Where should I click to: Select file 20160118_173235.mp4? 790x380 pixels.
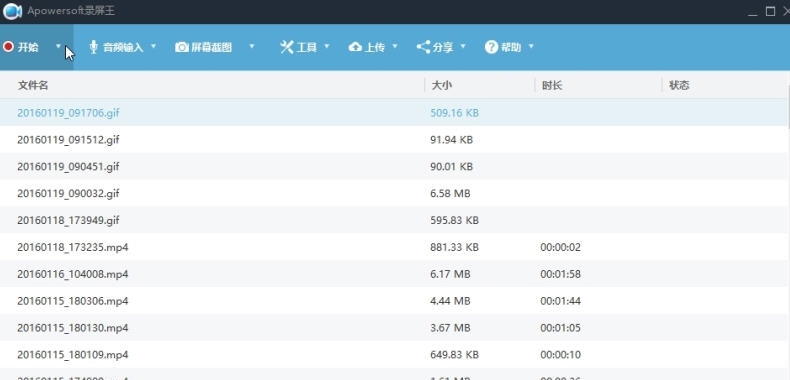click(73, 247)
